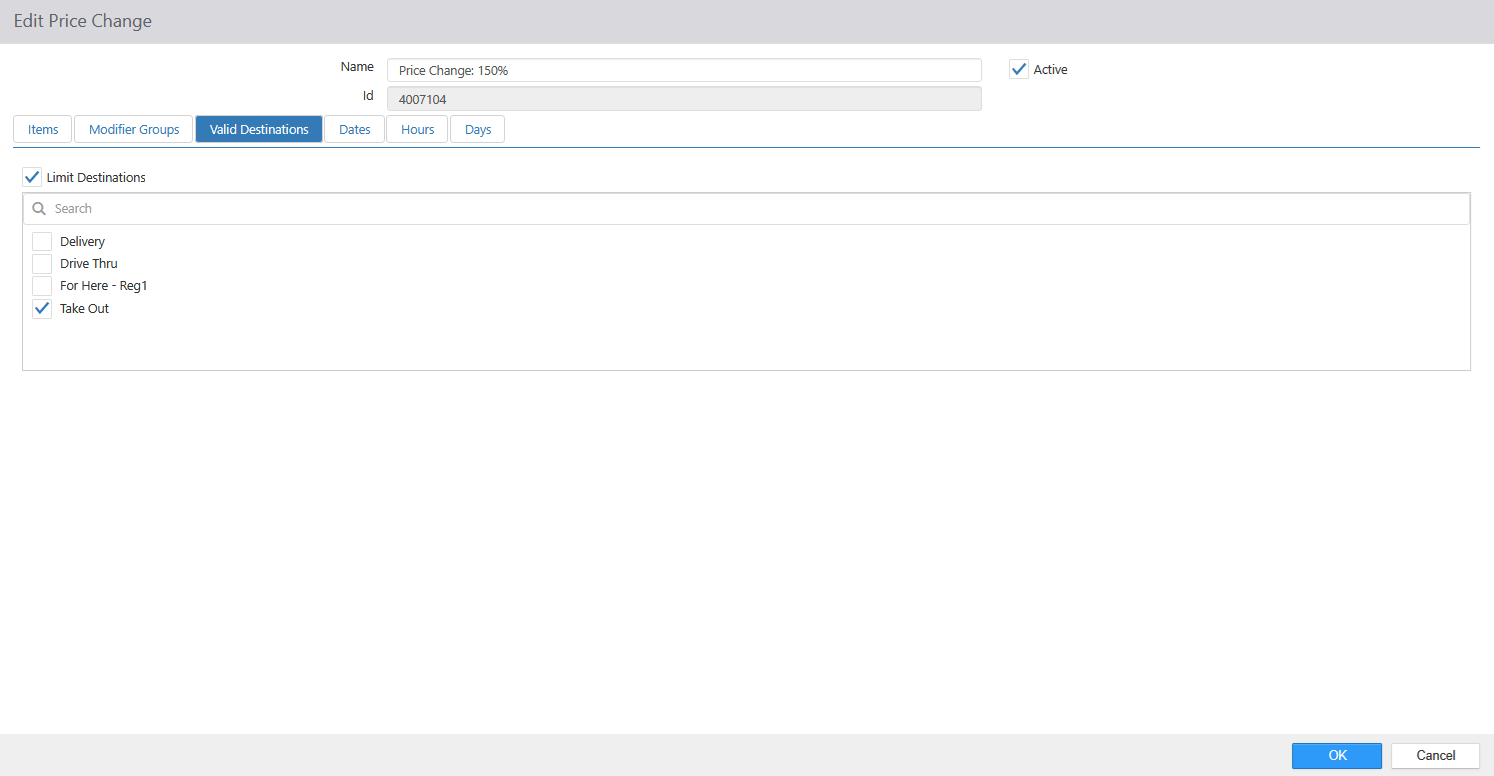Open the Dates tab

(x=355, y=130)
